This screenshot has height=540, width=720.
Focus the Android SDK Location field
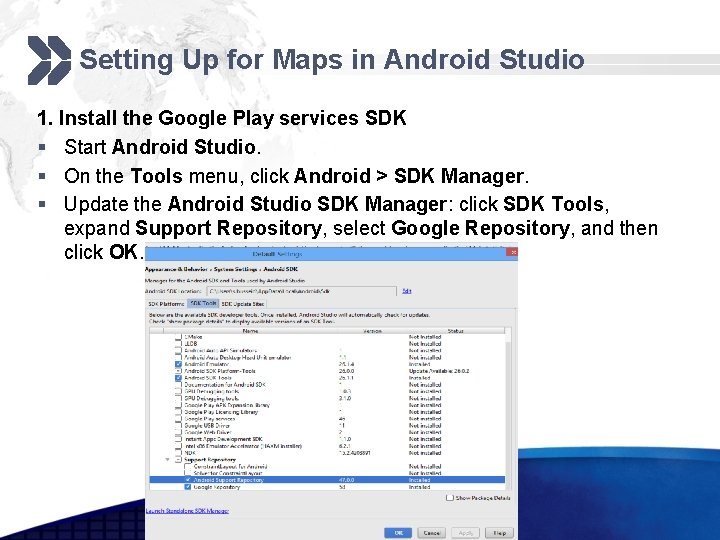point(302,291)
